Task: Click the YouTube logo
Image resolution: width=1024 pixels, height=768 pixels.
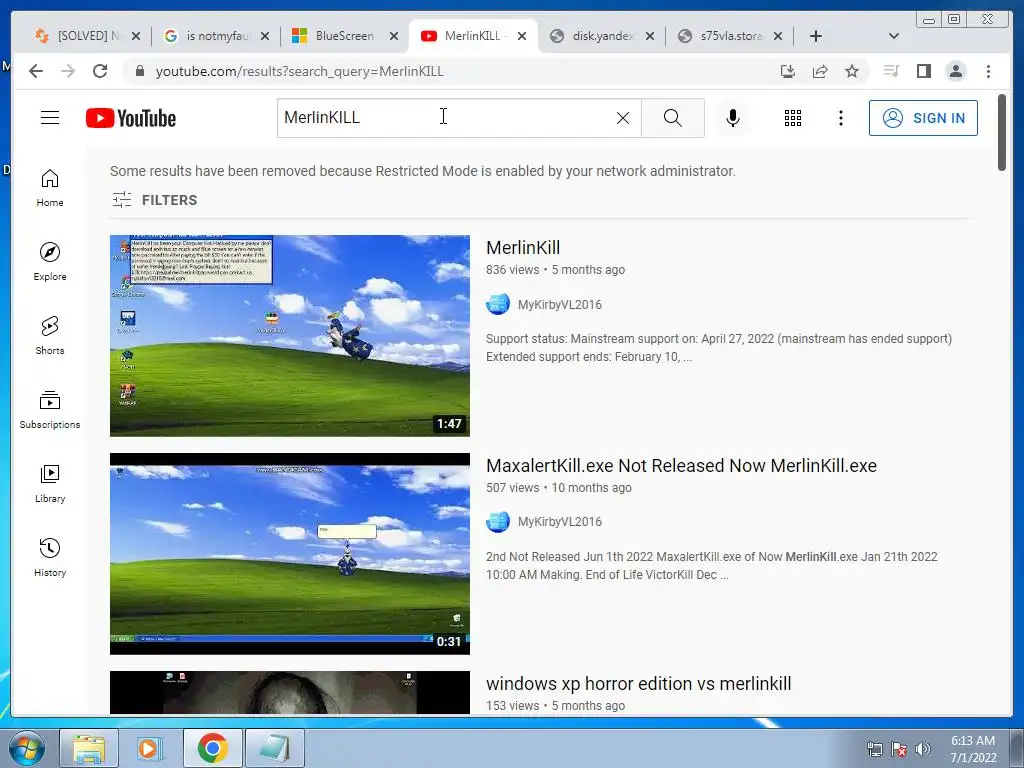Action: tap(131, 118)
